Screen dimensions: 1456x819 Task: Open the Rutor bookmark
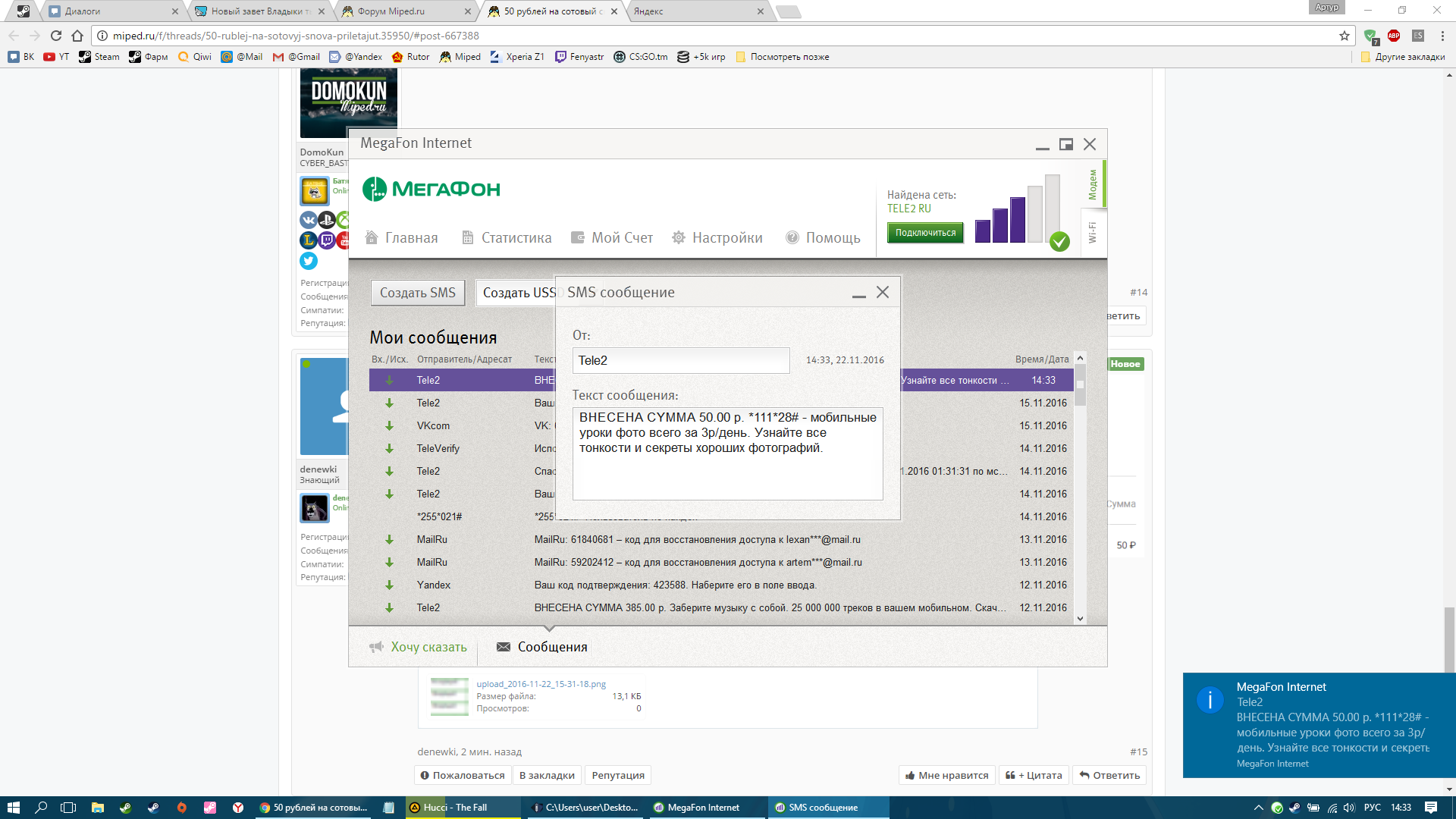click(410, 57)
